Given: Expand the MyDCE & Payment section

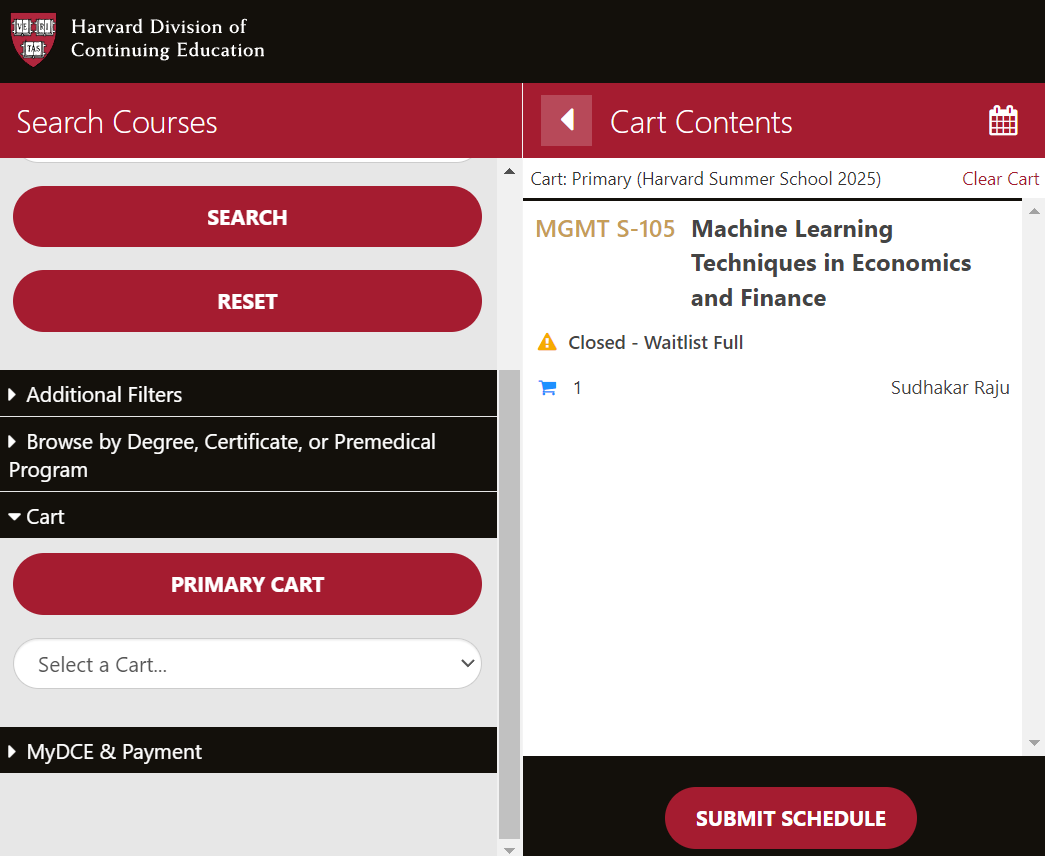Looking at the screenshot, I should pos(114,751).
